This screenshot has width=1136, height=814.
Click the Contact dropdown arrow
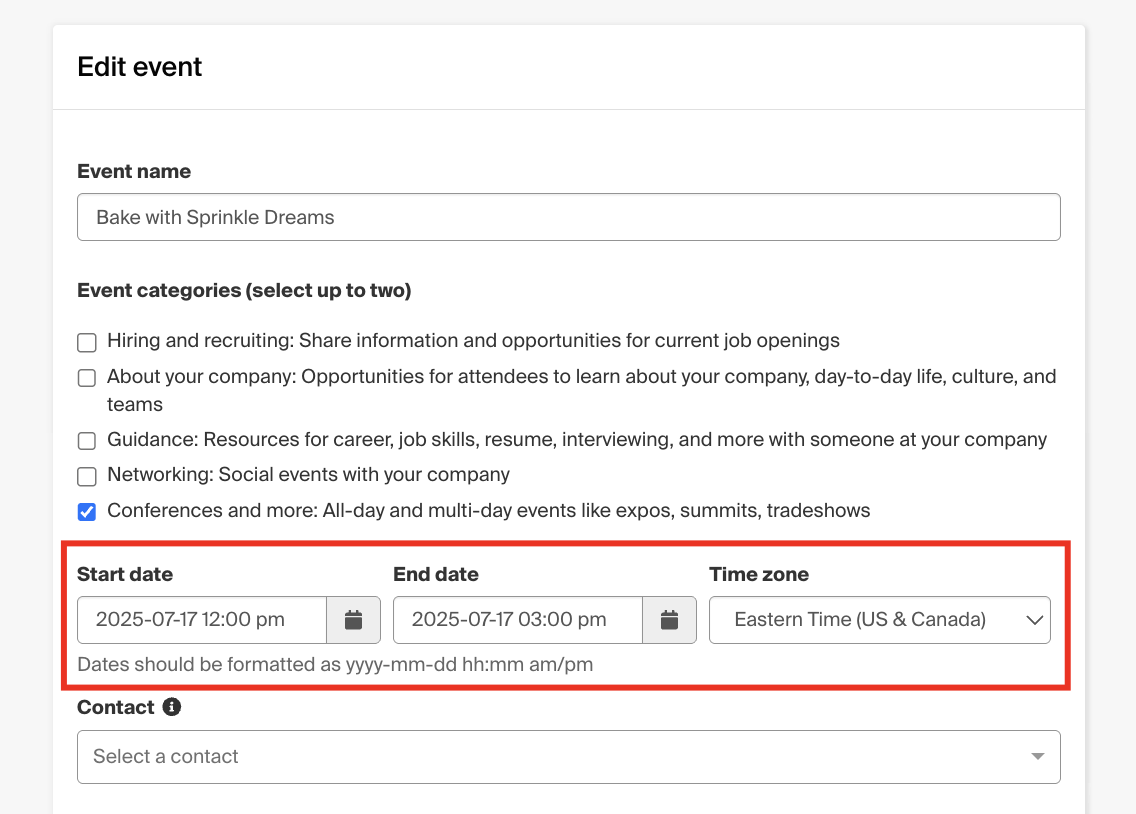click(x=1037, y=757)
